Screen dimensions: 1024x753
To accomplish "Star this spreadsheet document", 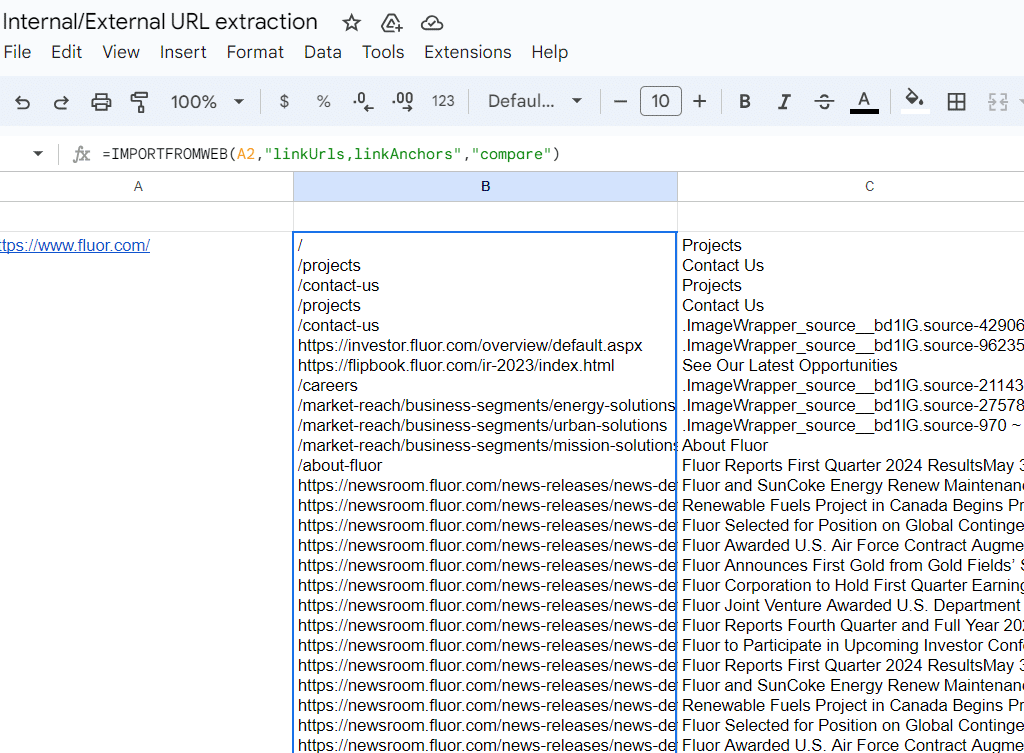I will 351,23.
